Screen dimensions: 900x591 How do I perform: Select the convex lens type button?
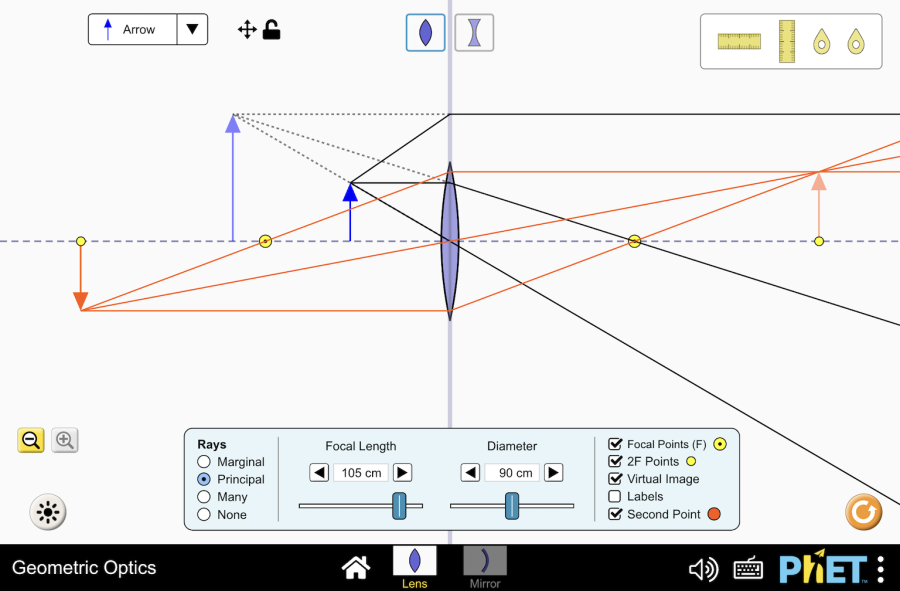(426, 32)
